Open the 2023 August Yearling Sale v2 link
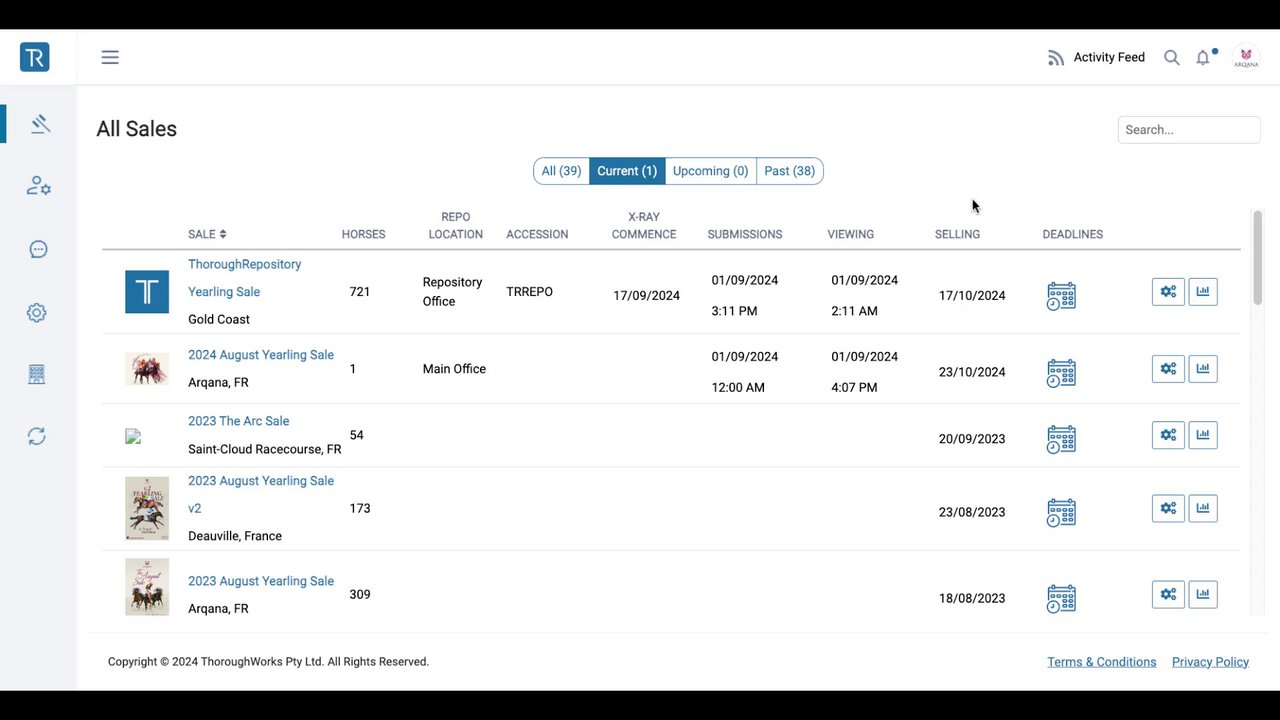The height and width of the screenshot is (720, 1280). (261, 494)
